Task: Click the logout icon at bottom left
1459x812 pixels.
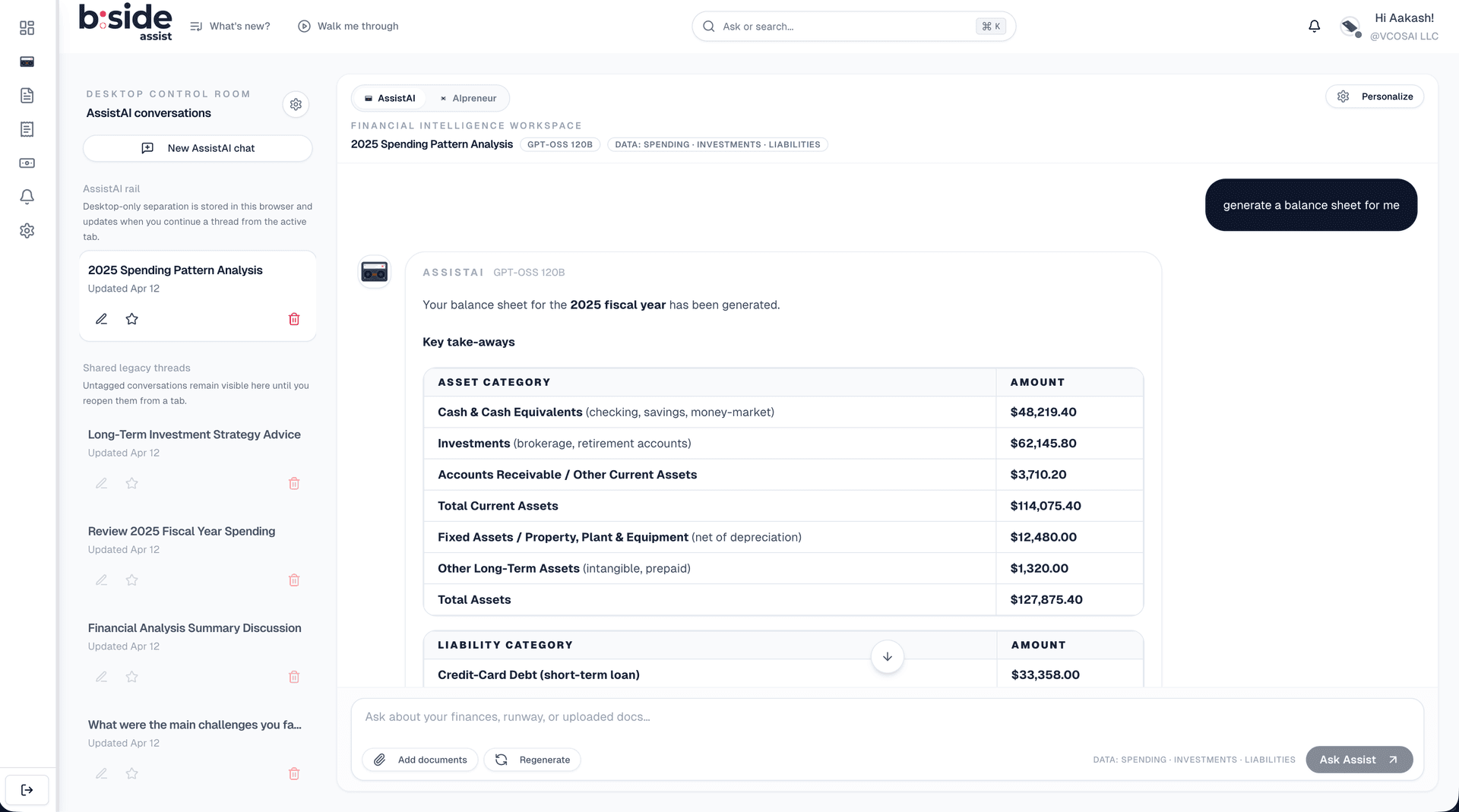Action: (27, 790)
